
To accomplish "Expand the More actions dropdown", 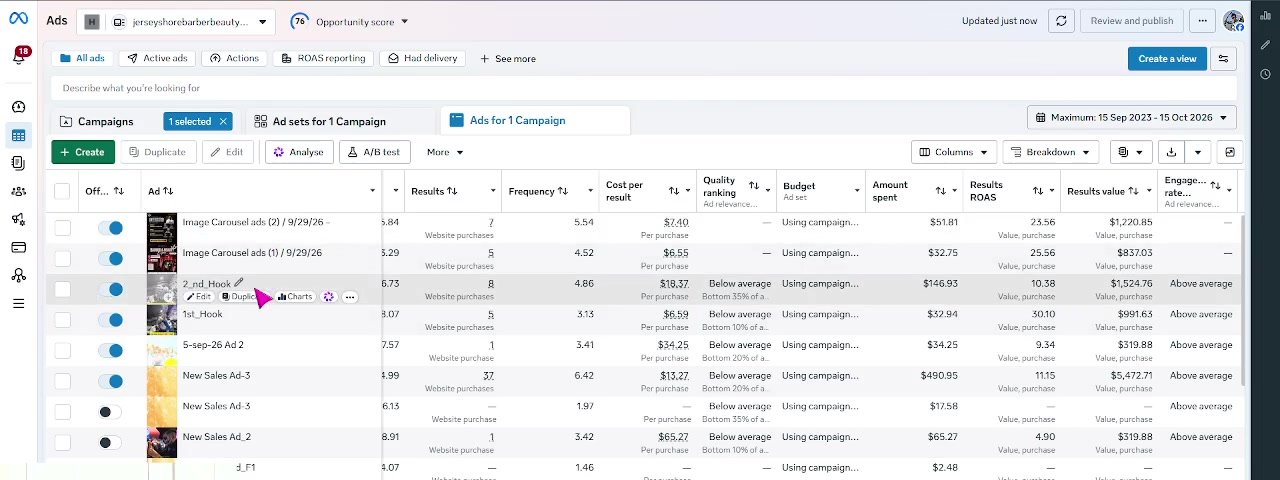I will pos(445,152).
